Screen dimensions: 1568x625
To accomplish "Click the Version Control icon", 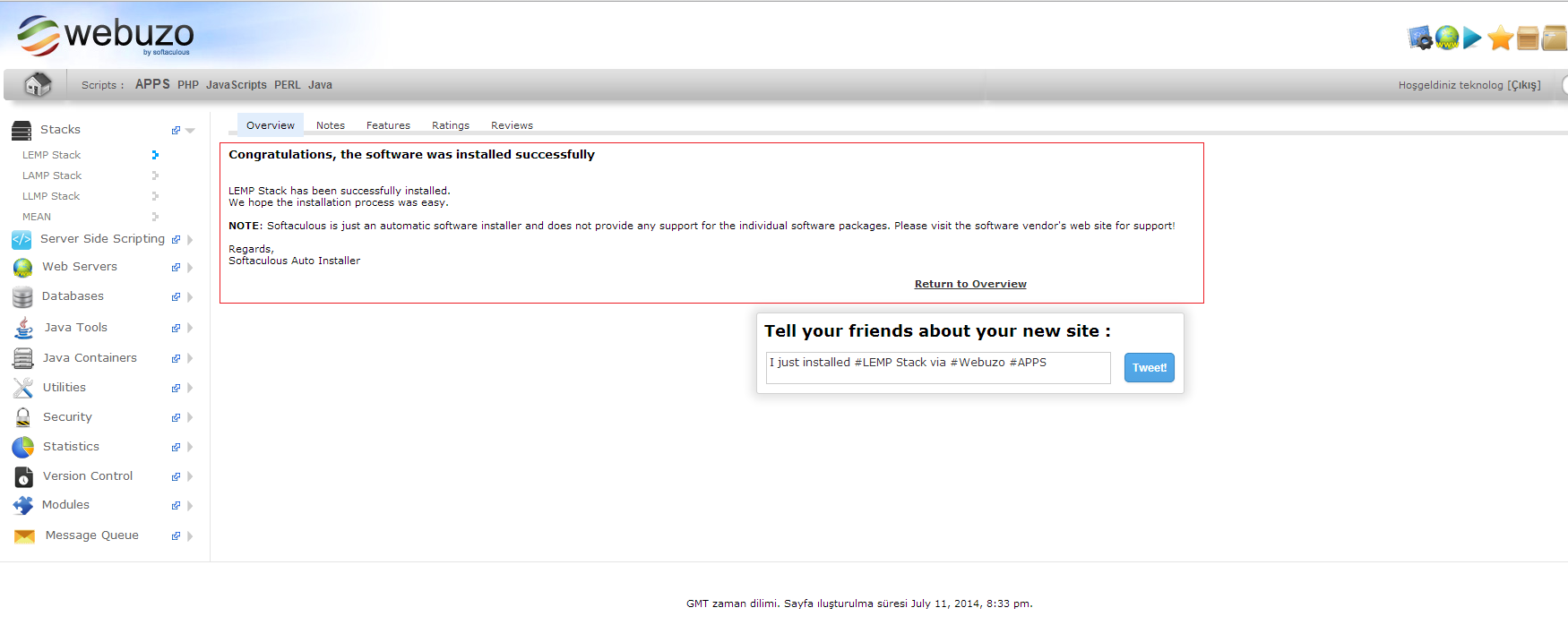I will [23, 476].
